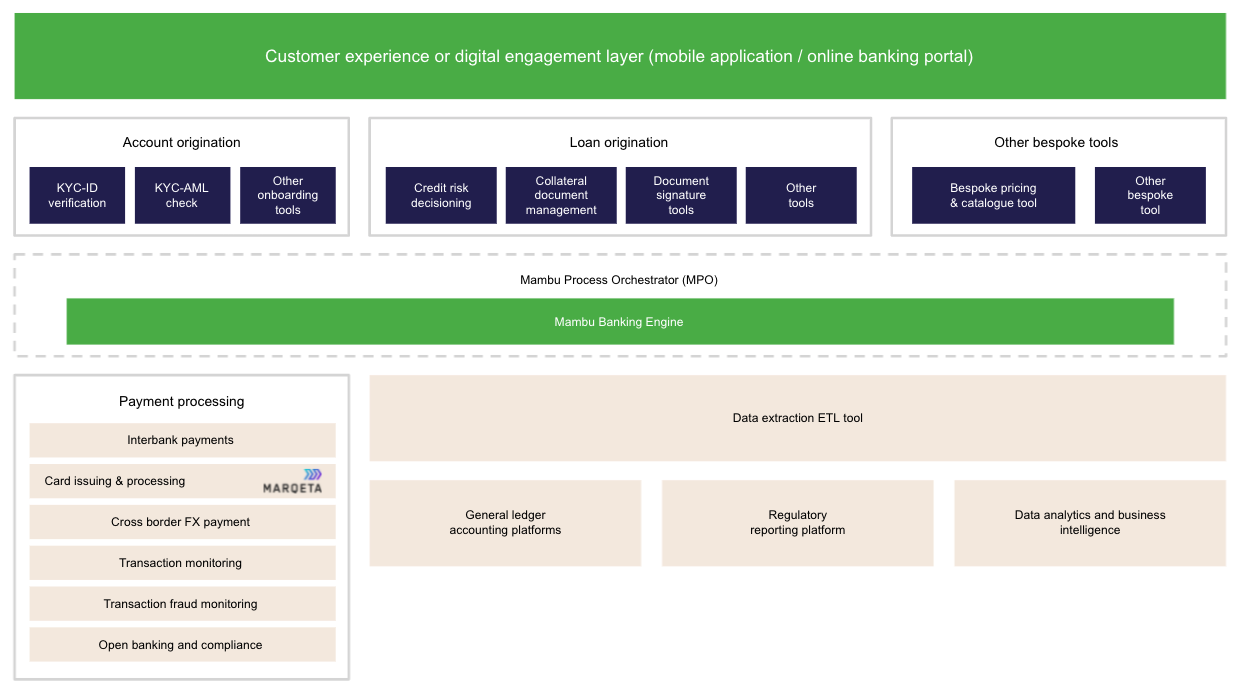Viewport: 1238px width, 694px height.
Task: Open Open banking and compliance row
Action: [x=182, y=645]
